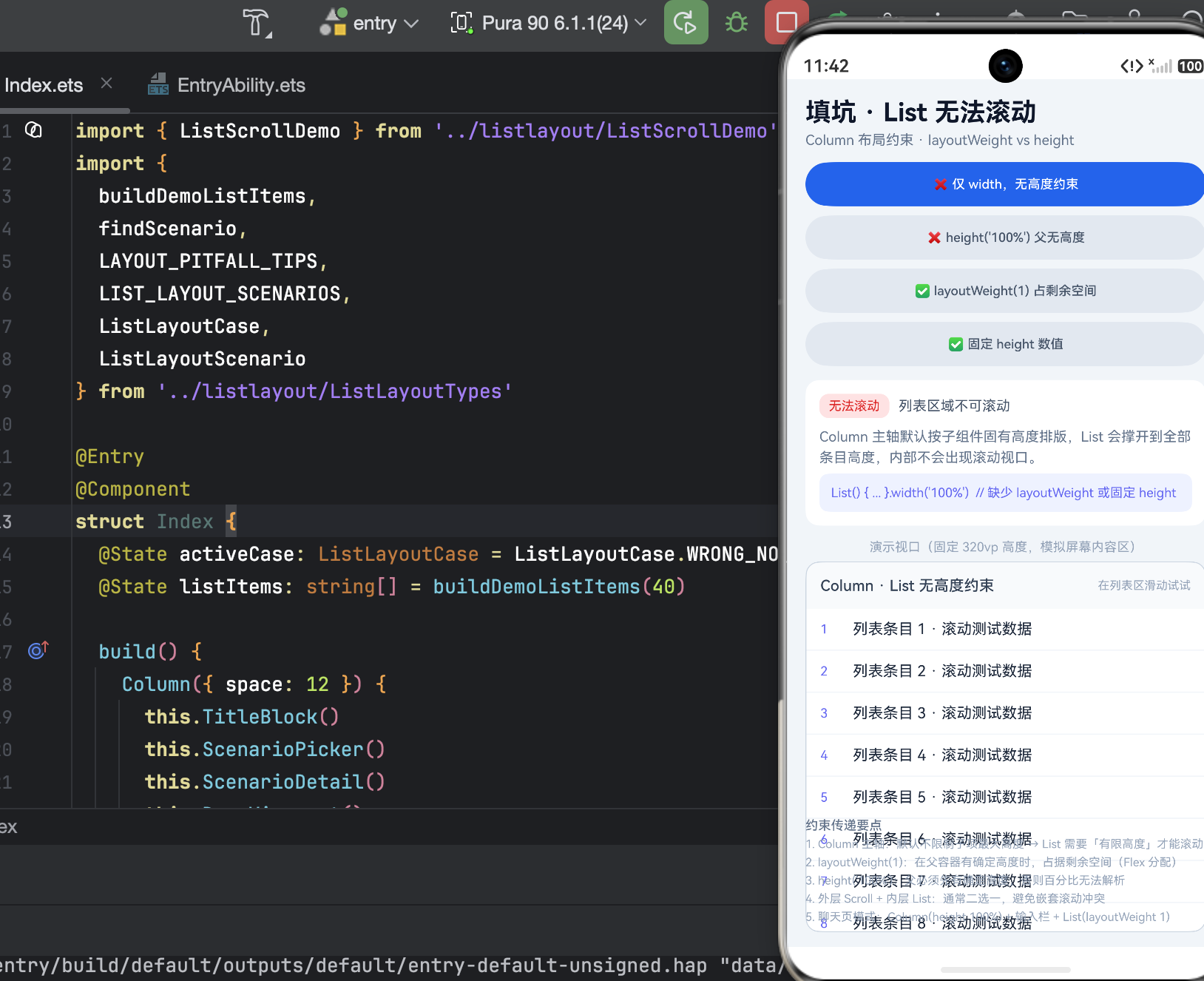
Task: Click the 'Index' struct name
Action: coord(185,522)
